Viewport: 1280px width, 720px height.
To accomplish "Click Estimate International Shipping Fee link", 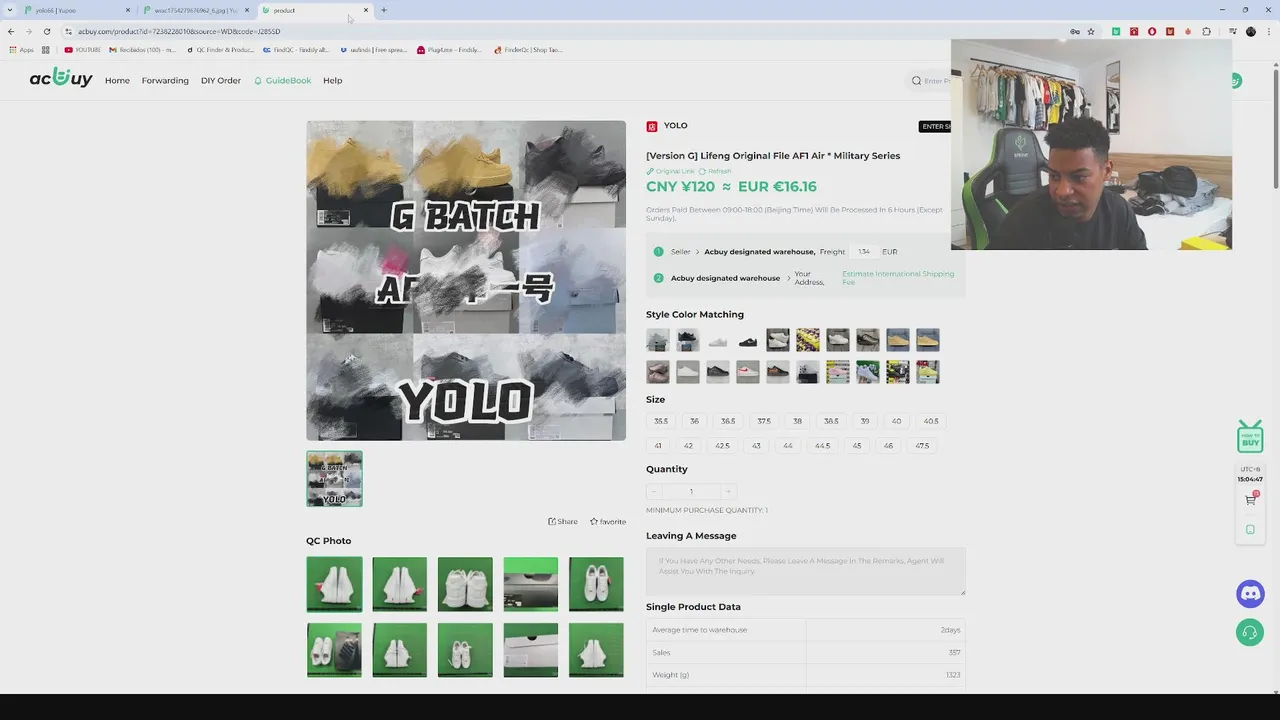I will pyautogui.click(x=898, y=278).
